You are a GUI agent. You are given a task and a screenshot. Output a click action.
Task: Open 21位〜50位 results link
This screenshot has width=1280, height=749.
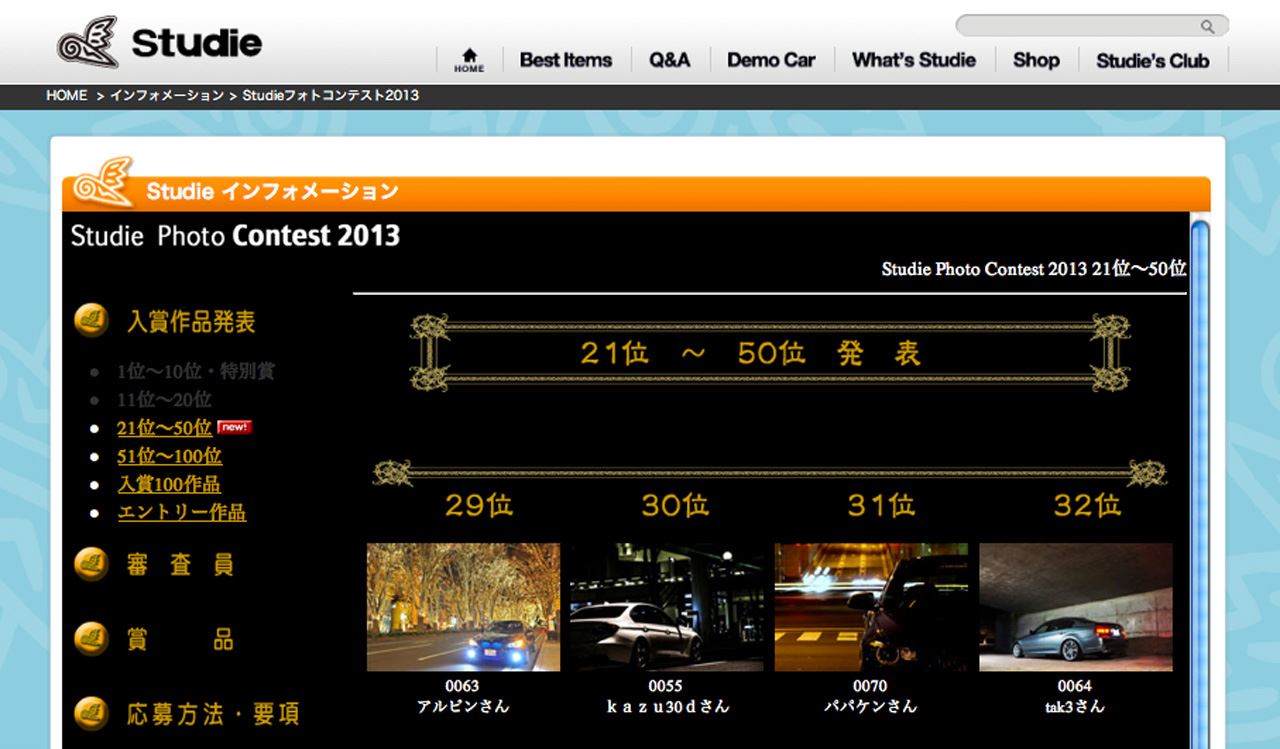tap(164, 428)
